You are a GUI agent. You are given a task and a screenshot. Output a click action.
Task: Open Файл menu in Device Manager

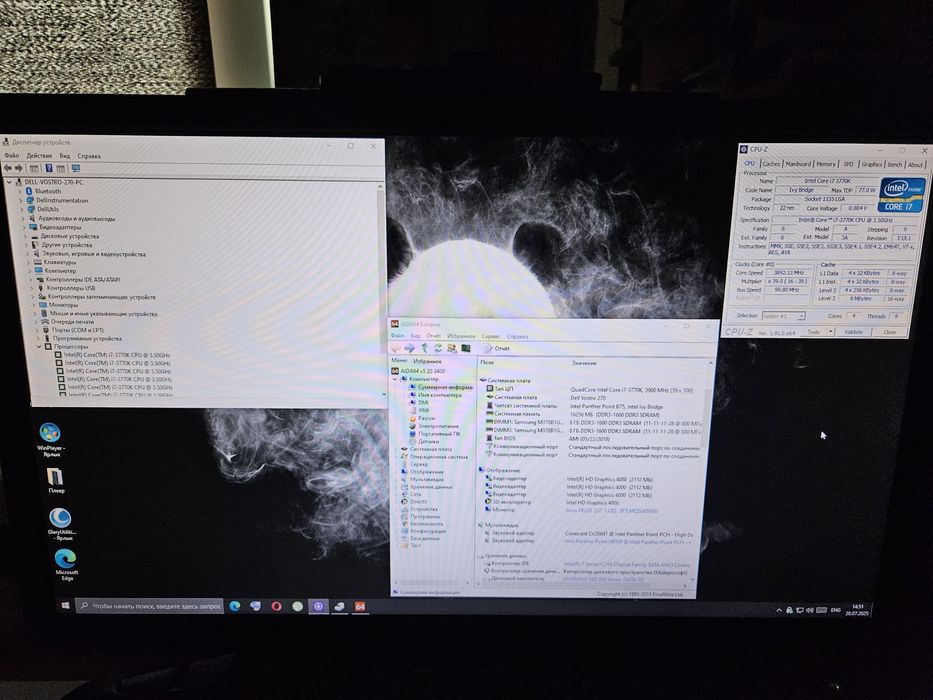click(x=11, y=155)
